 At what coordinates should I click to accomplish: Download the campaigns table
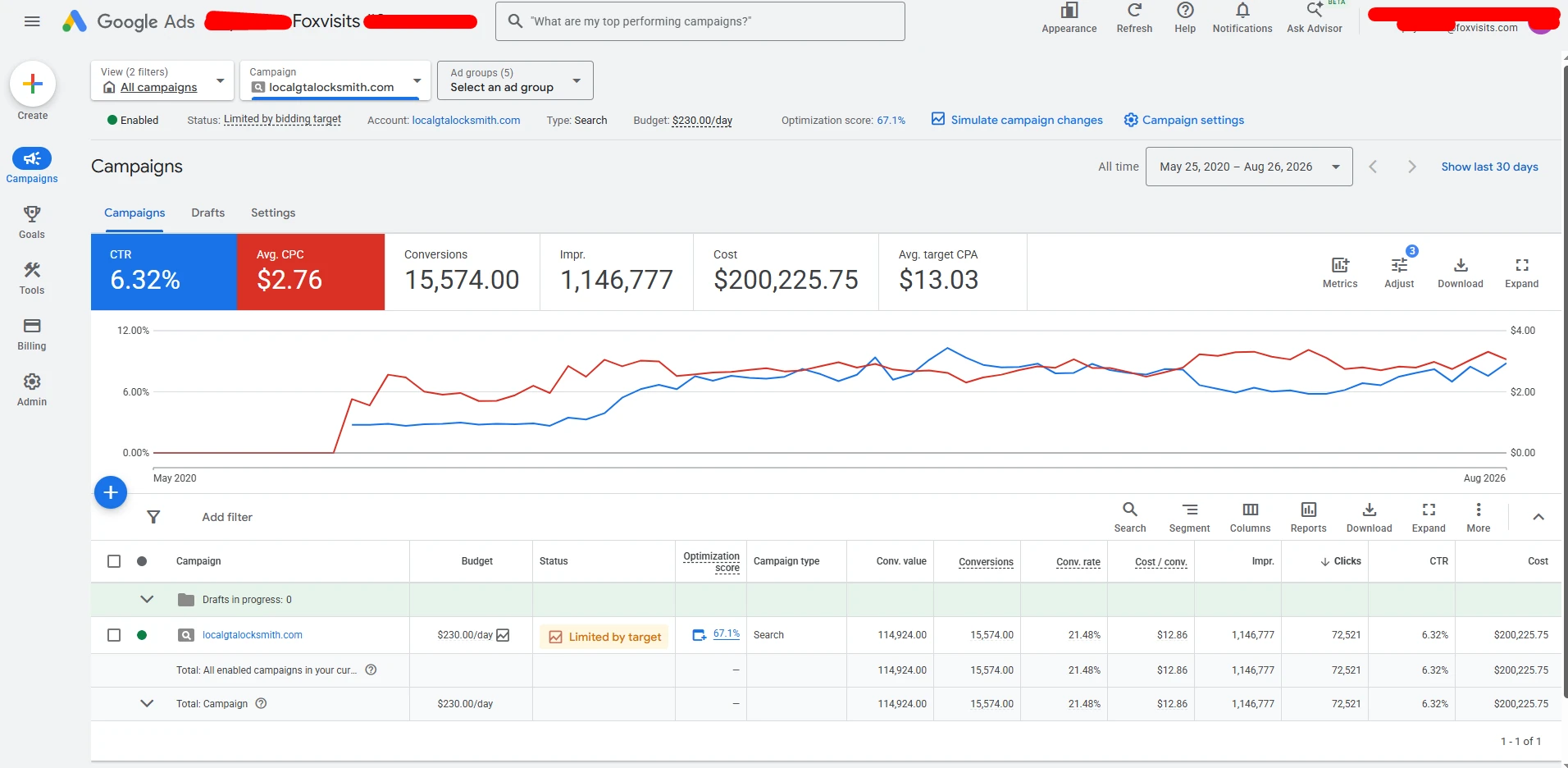pyautogui.click(x=1370, y=517)
